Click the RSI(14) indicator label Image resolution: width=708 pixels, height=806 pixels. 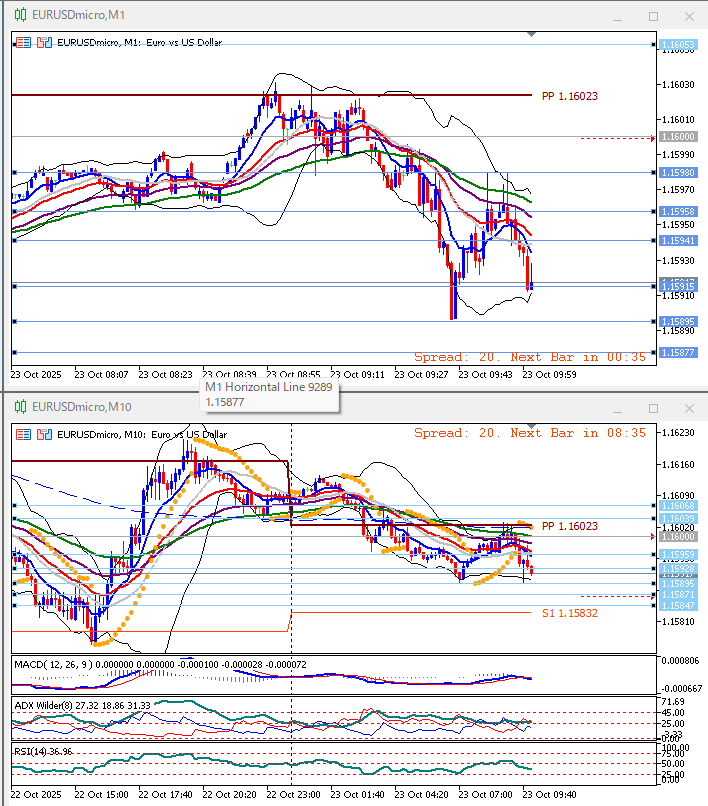click(31, 749)
